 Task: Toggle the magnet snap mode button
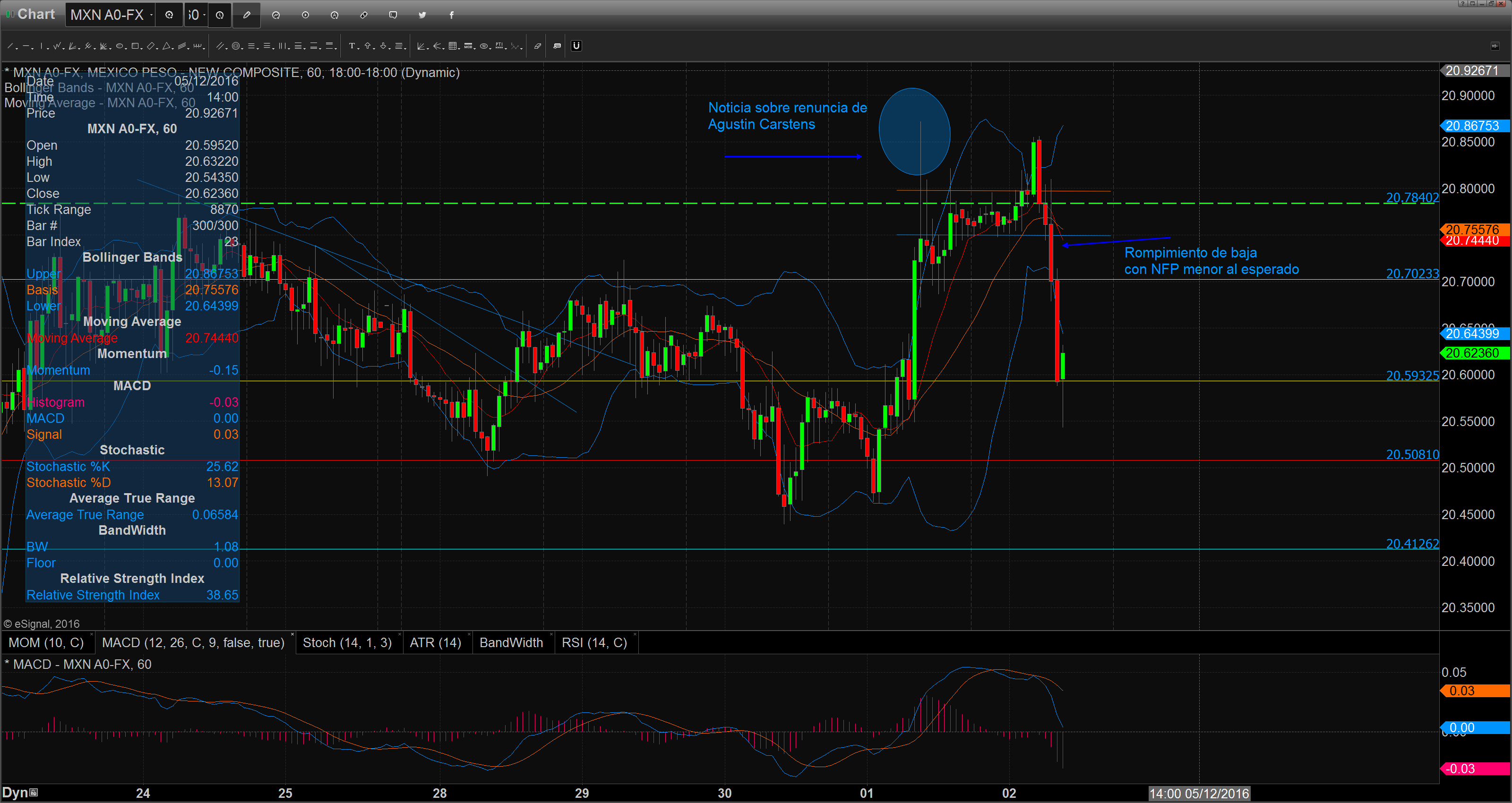pos(576,46)
